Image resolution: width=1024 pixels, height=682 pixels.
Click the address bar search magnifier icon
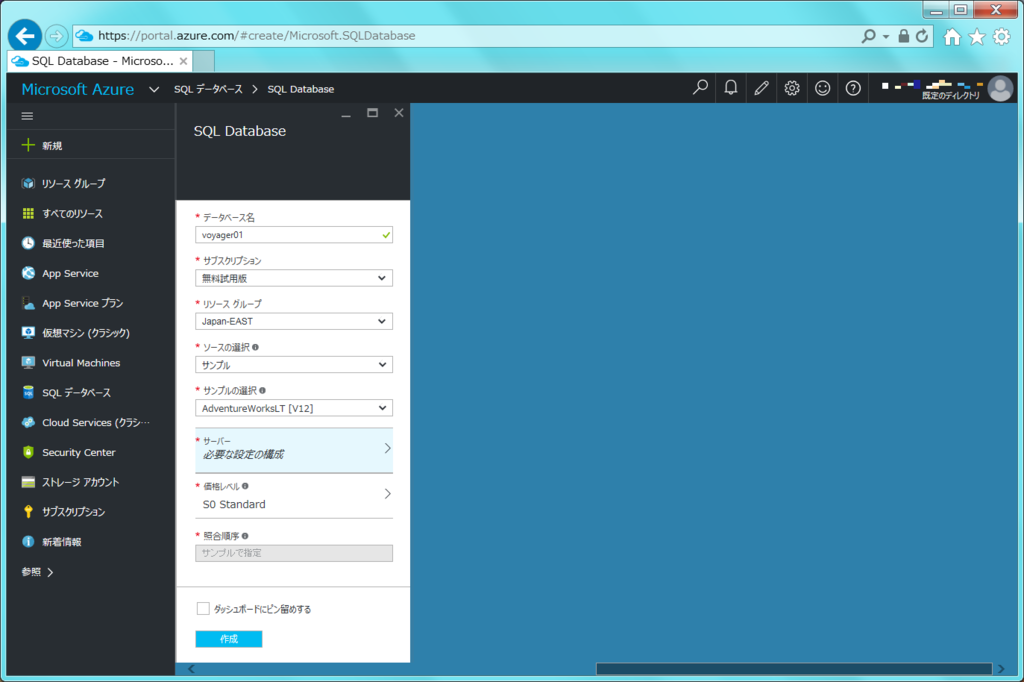click(x=868, y=36)
